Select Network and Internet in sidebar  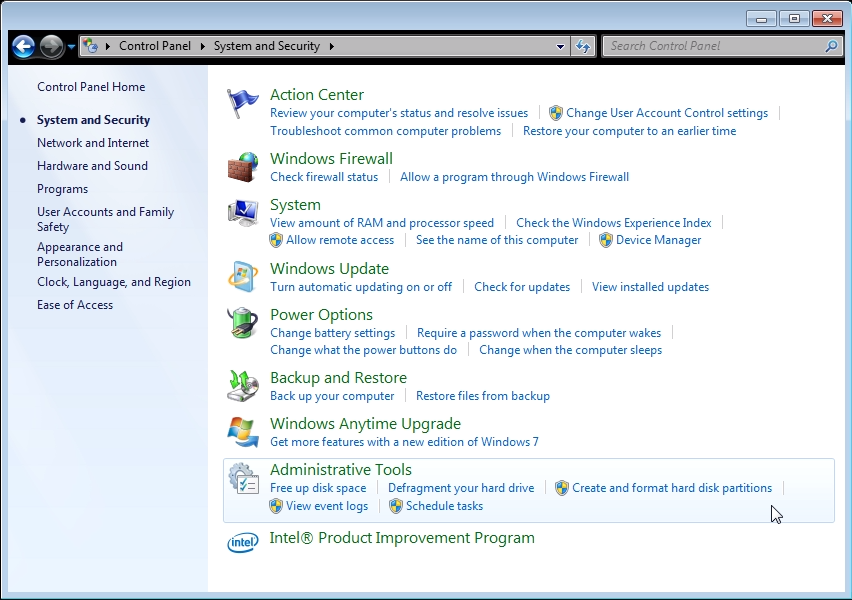[x=93, y=143]
